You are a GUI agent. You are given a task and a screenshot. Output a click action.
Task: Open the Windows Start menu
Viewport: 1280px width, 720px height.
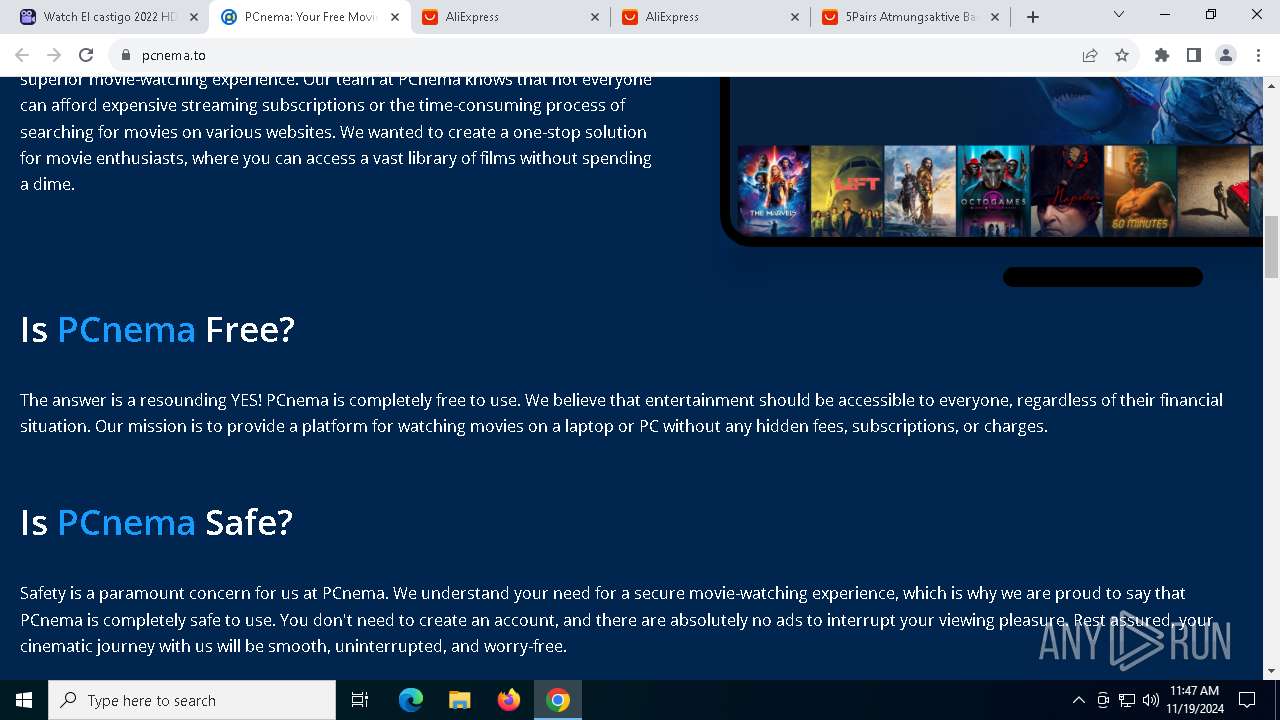24,700
